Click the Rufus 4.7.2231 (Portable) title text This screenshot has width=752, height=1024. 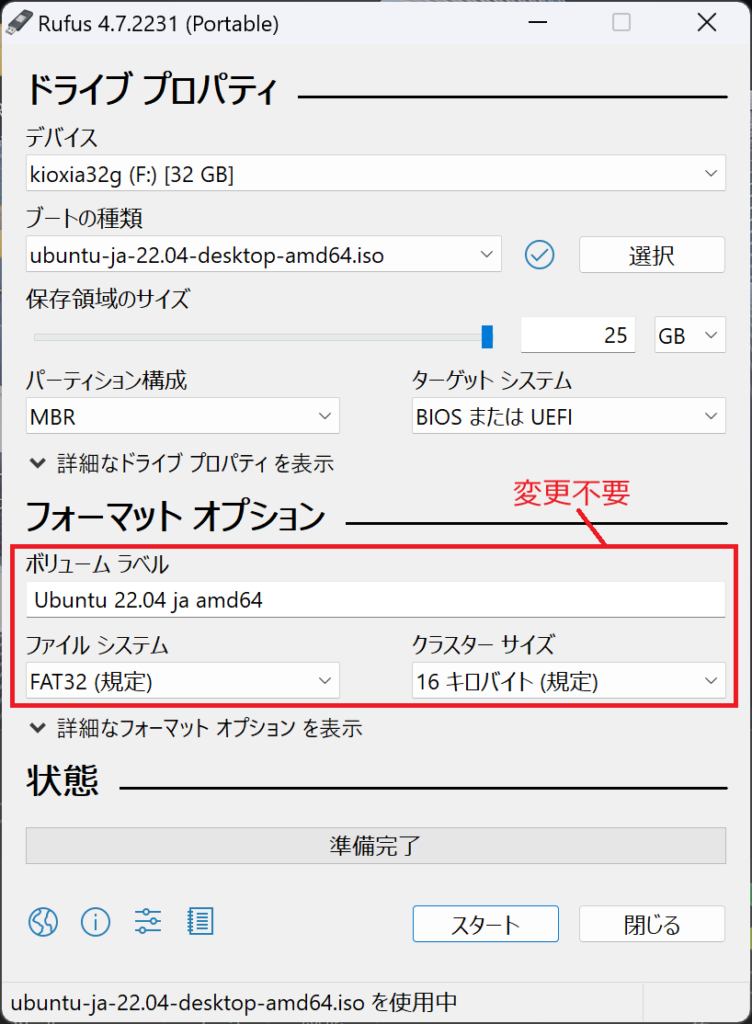point(159,24)
